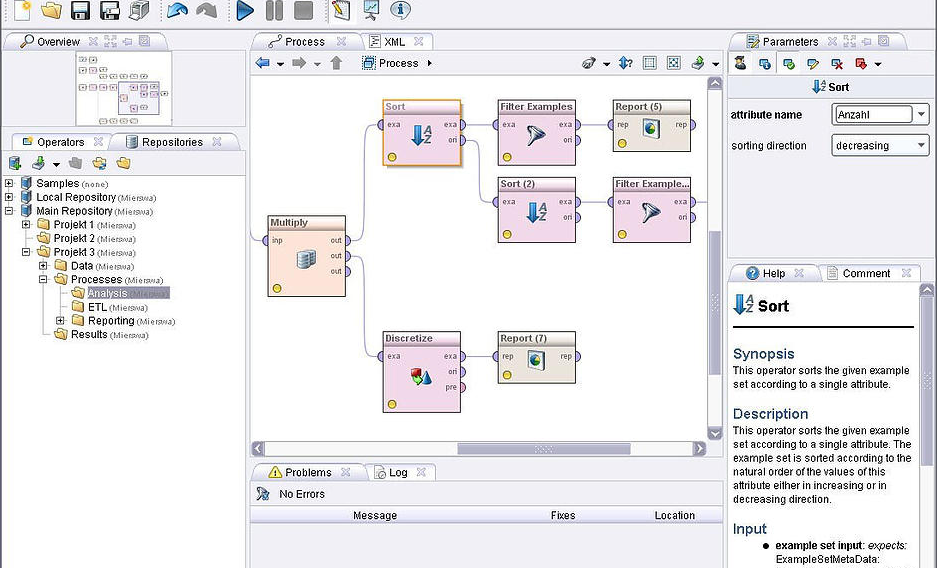Select the Discretize operator
Screen dimensions: 937x568
coord(422,371)
